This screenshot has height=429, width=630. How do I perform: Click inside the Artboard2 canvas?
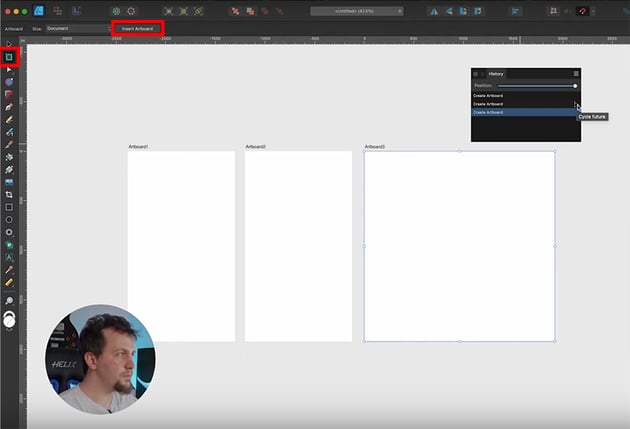[x=299, y=246]
